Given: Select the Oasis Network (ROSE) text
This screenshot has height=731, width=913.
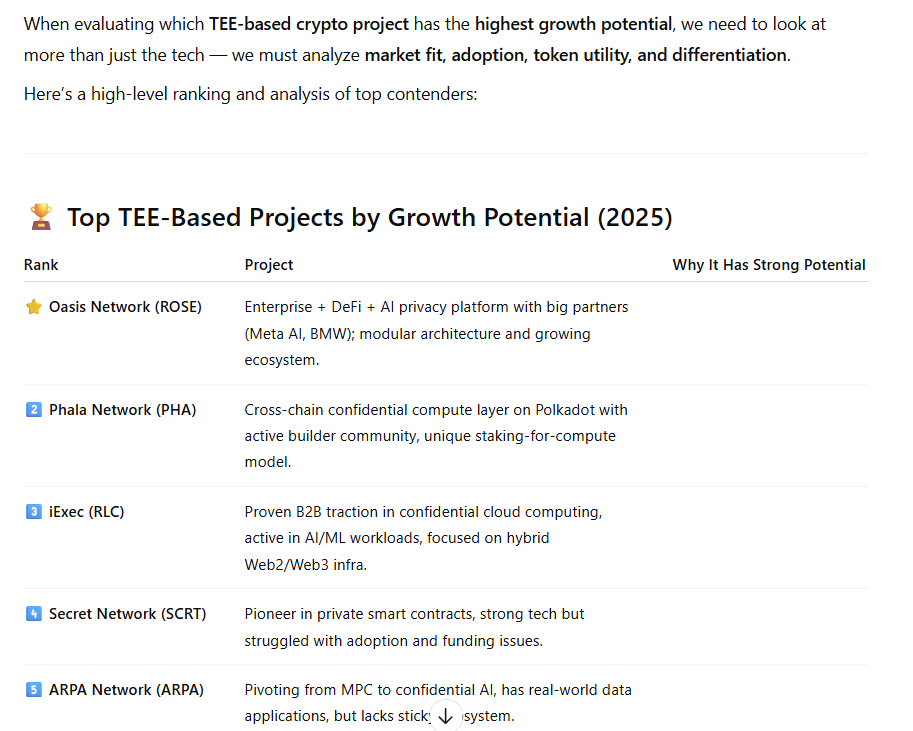Looking at the screenshot, I should pyautogui.click(x=125, y=307).
